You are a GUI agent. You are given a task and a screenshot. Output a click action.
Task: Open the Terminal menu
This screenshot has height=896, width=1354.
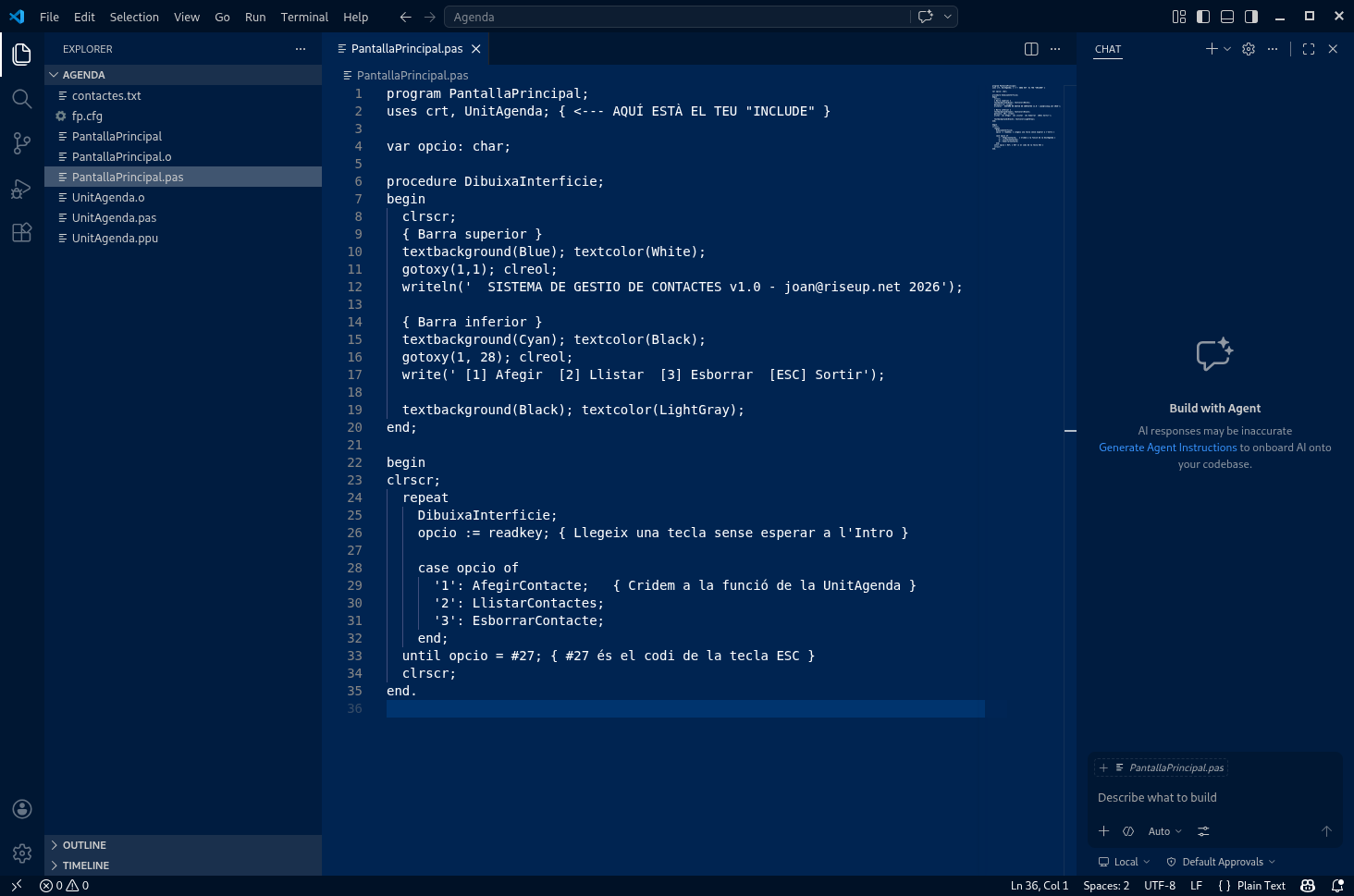[x=304, y=17]
